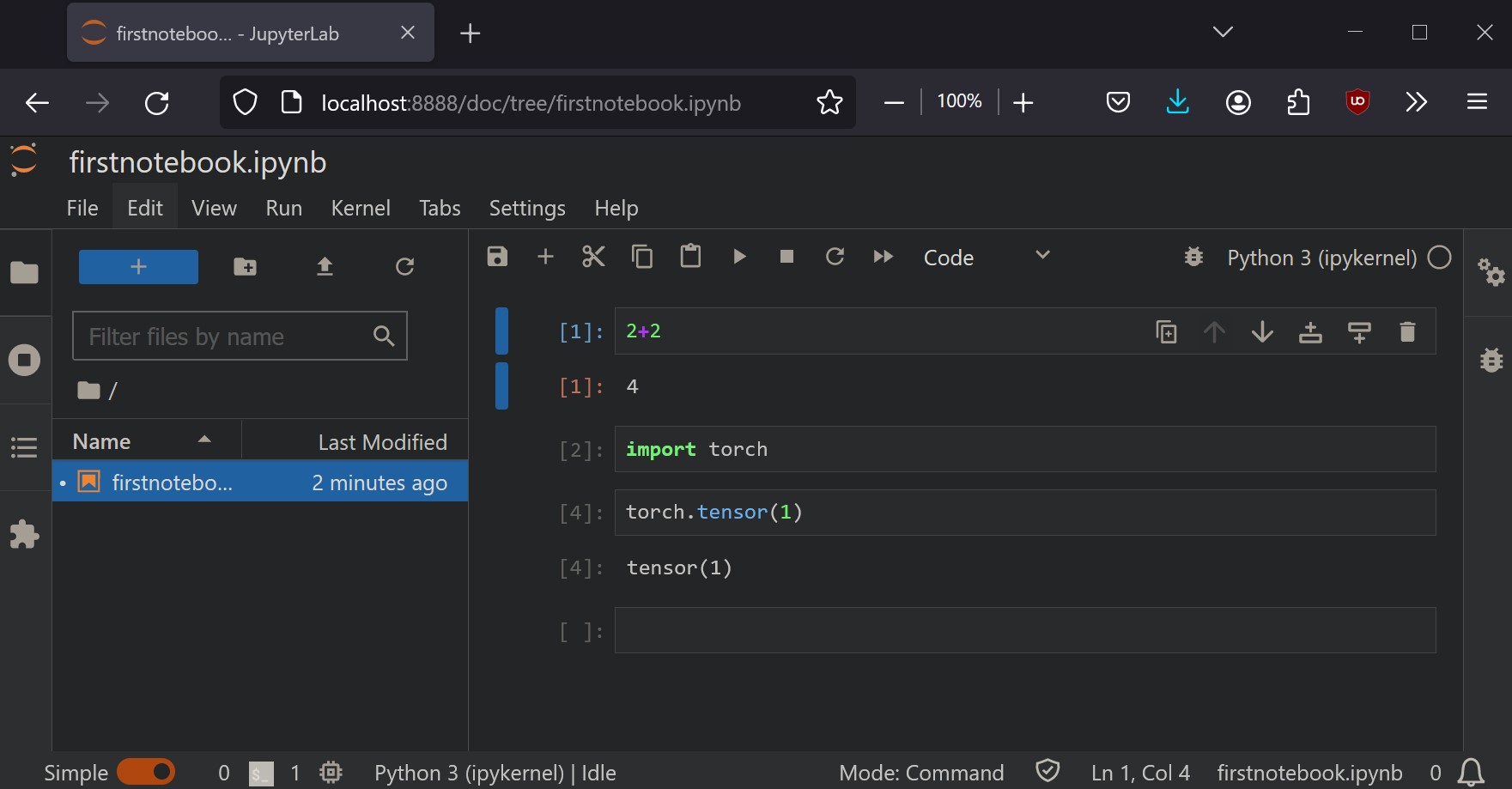Select firstnotebo... file in the file list

pos(260,482)
